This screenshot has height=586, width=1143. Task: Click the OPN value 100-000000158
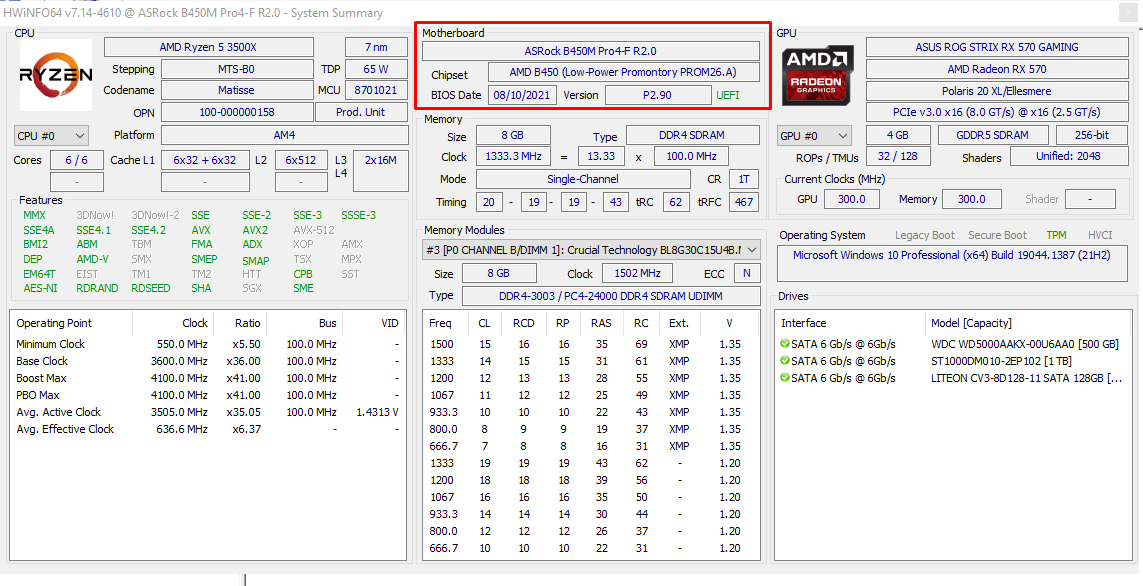coord(237,112)
